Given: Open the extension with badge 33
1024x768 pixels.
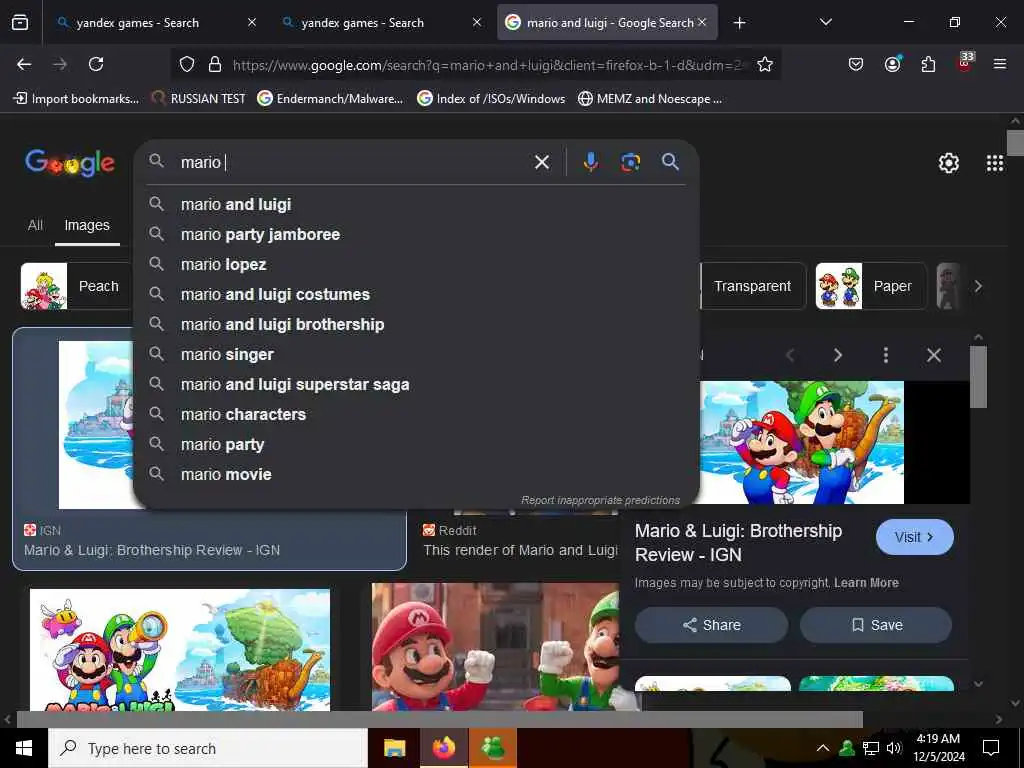Looking at the screenshot, I should click(964, 63).
